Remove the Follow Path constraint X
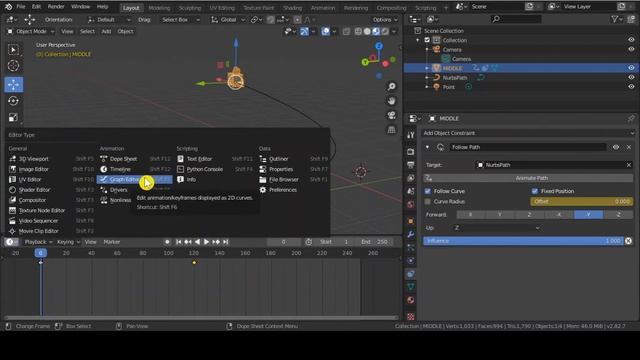 click(x=629, y=147)
